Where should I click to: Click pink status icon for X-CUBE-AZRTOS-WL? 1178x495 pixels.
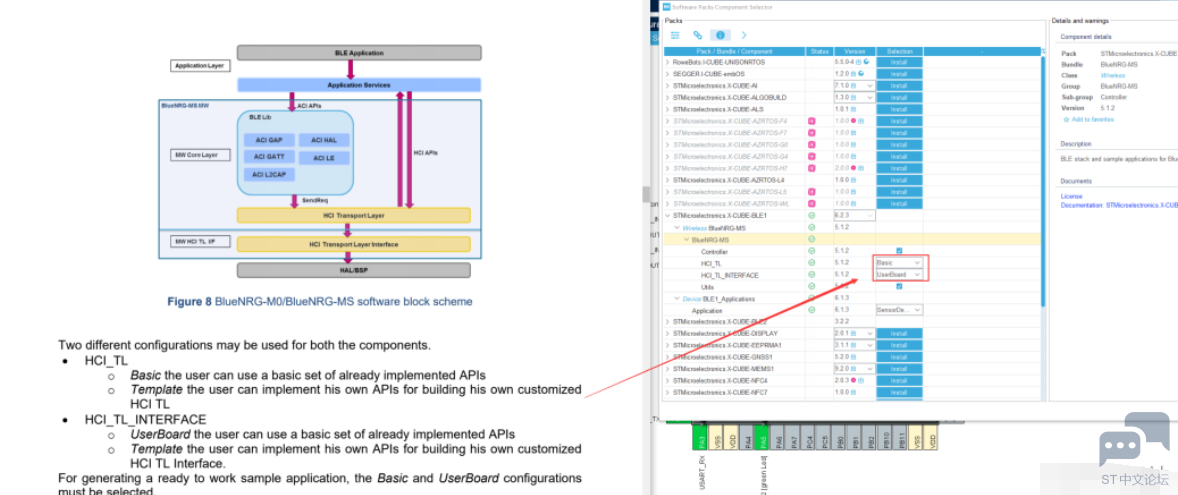click(811, 204)
